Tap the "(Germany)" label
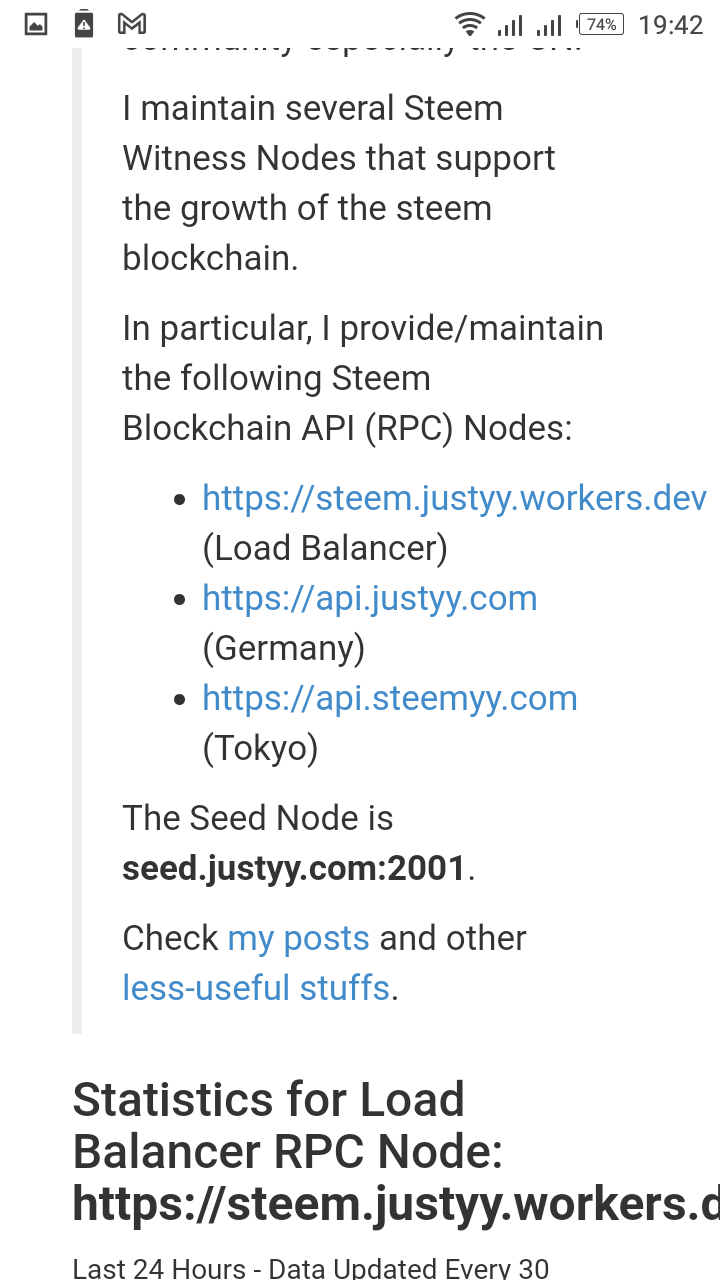This screenshot has height=1280, width=720. point(284,648)
